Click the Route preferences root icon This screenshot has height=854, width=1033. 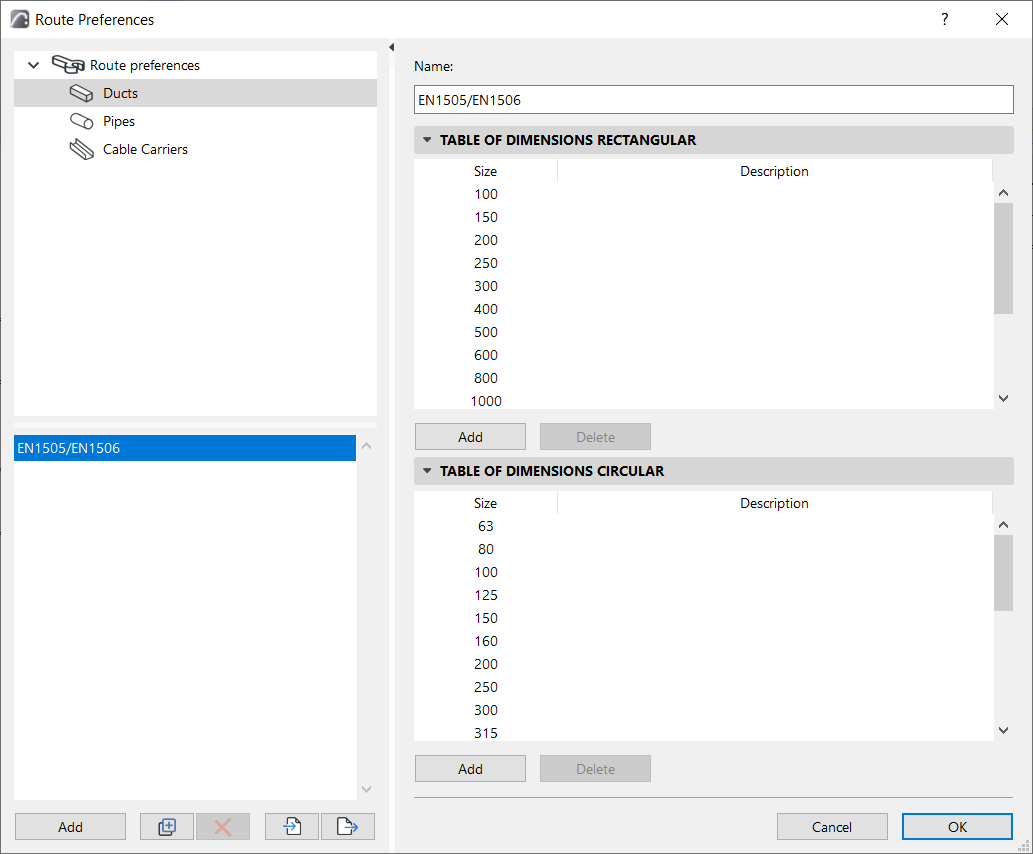point(68,65)
